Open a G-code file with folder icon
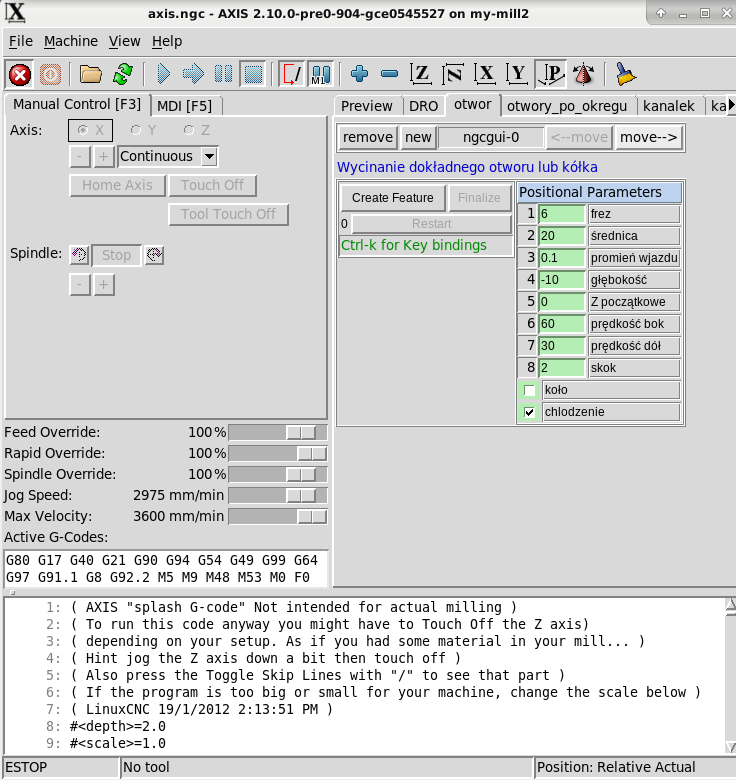 pos(91,75)
